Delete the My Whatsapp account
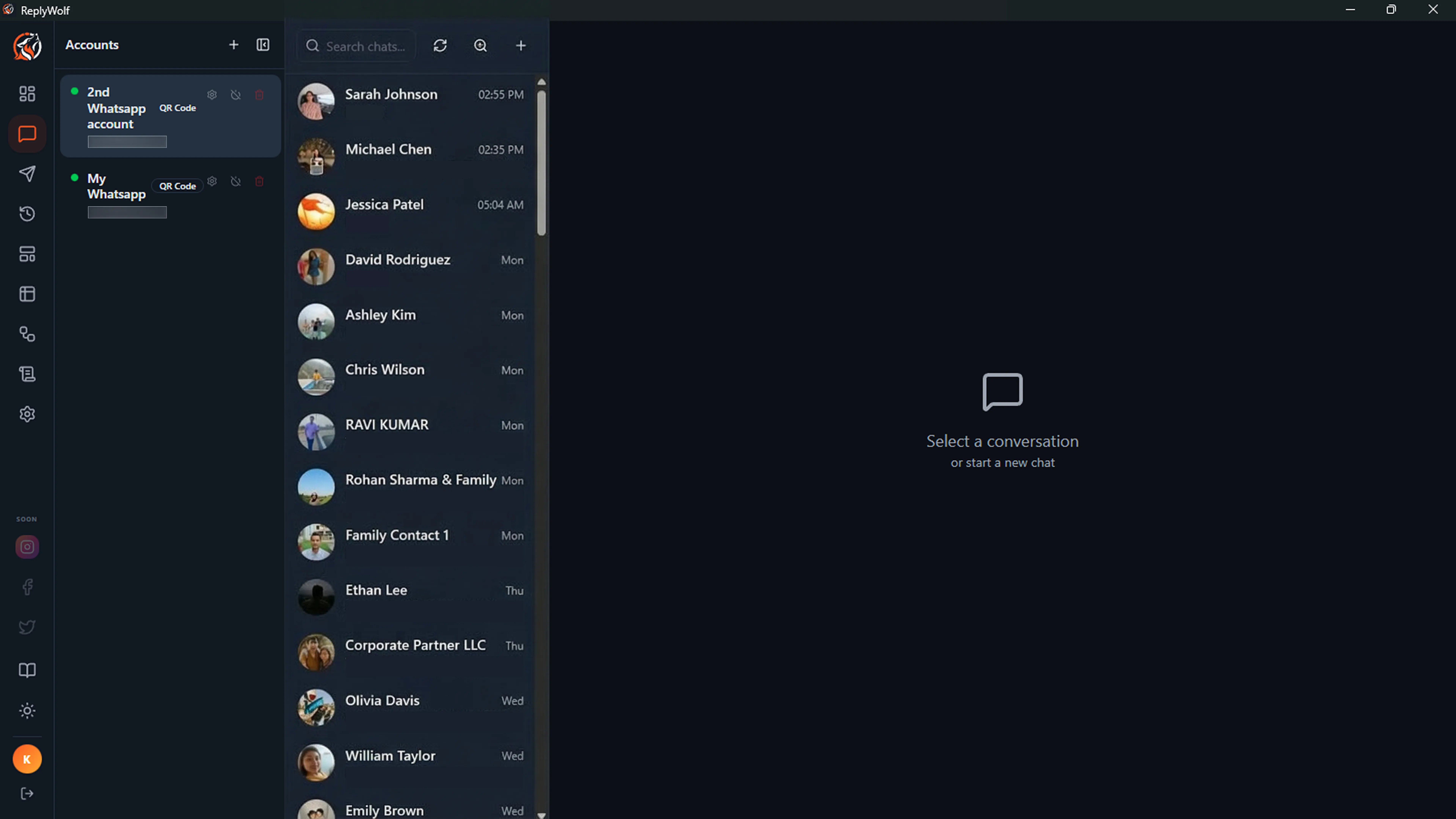The width and height of the screenshot is (1456, 819). pos(259,181)
